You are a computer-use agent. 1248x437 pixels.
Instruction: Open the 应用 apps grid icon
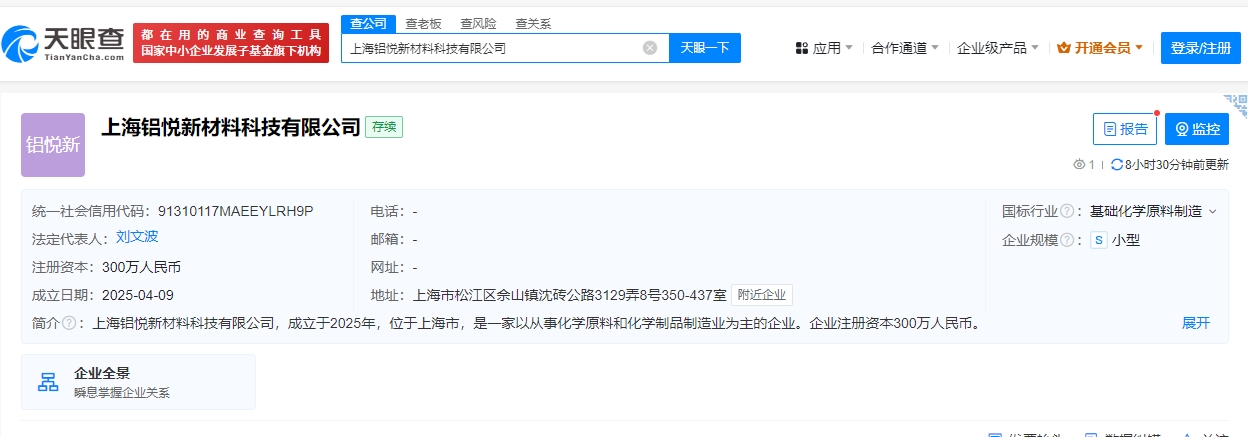pos(802,48)
